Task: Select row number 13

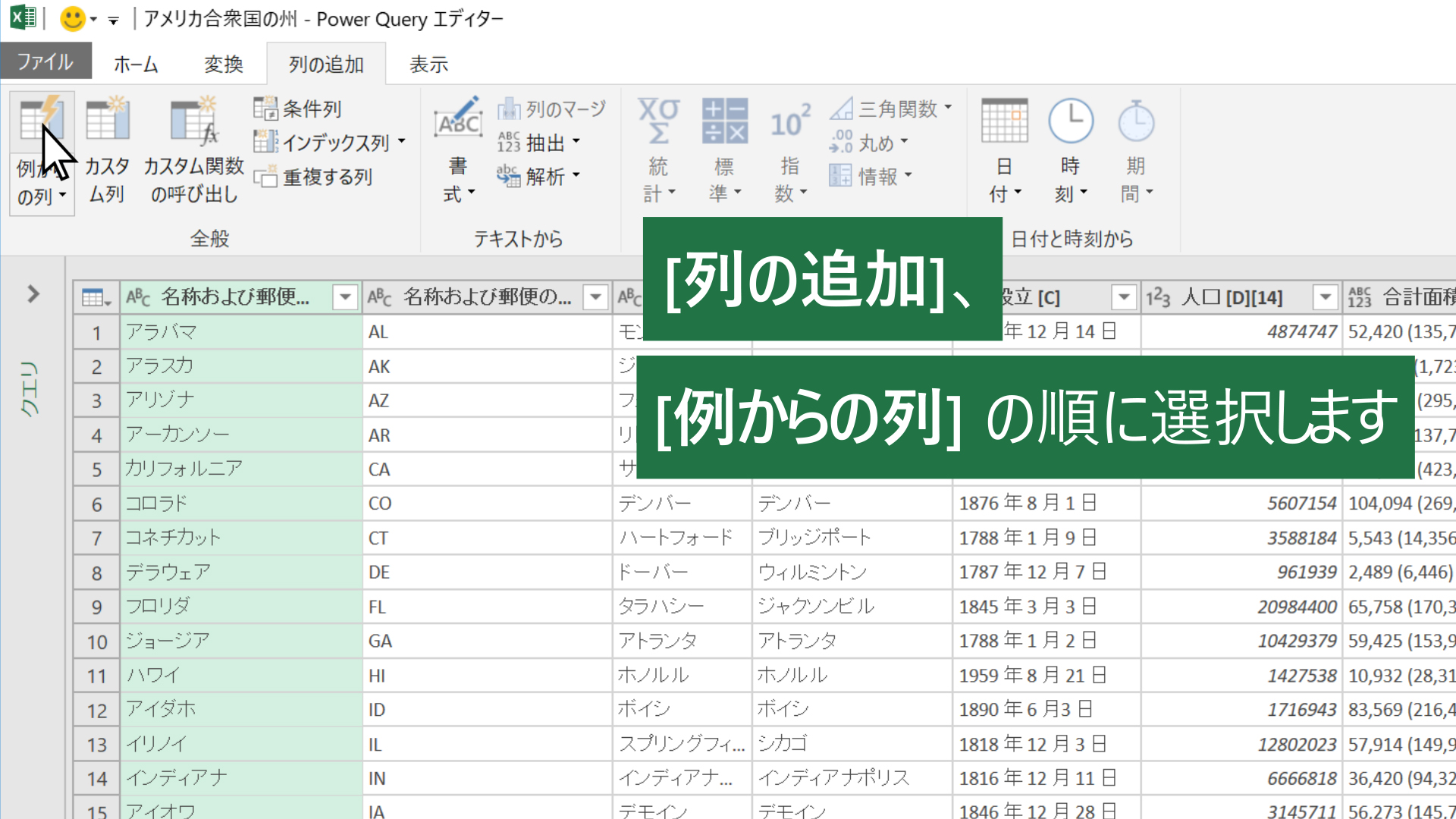Action: [x=97, y=745]
